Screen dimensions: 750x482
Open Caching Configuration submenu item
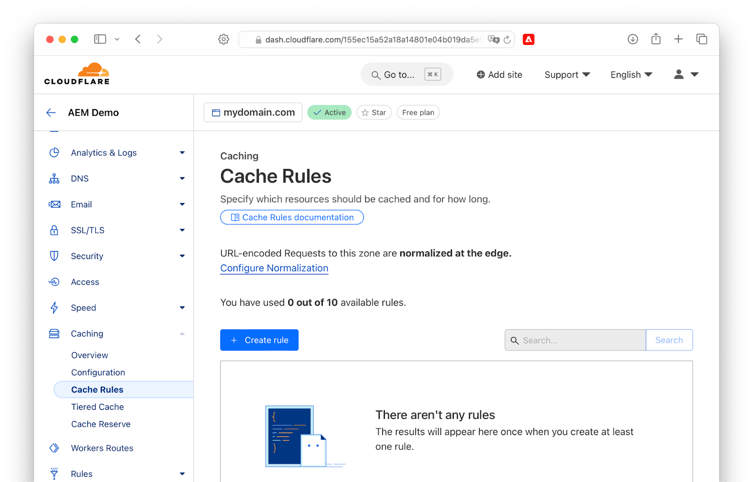coord(98,372)
